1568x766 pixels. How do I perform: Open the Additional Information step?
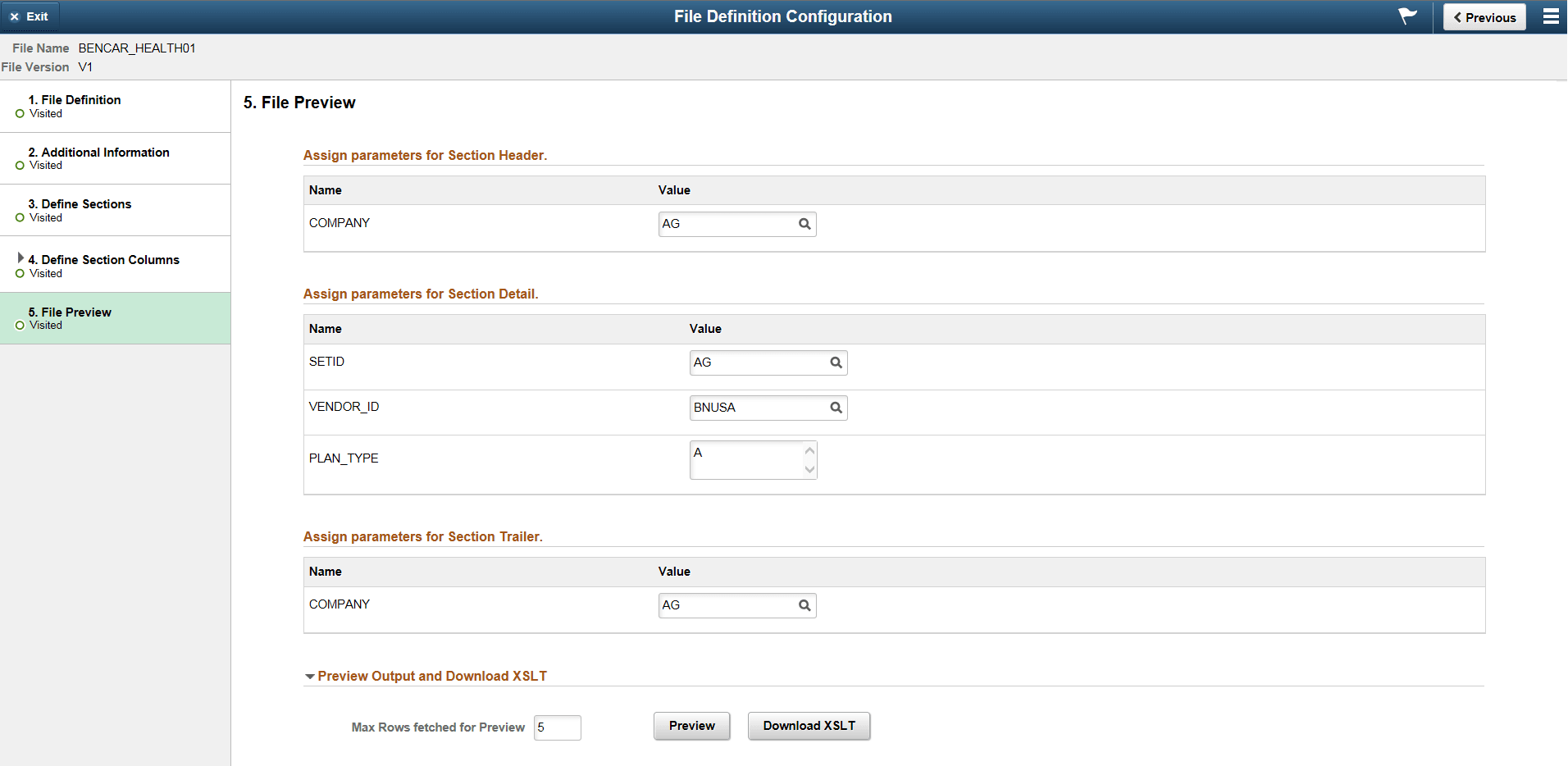point(98,152)
